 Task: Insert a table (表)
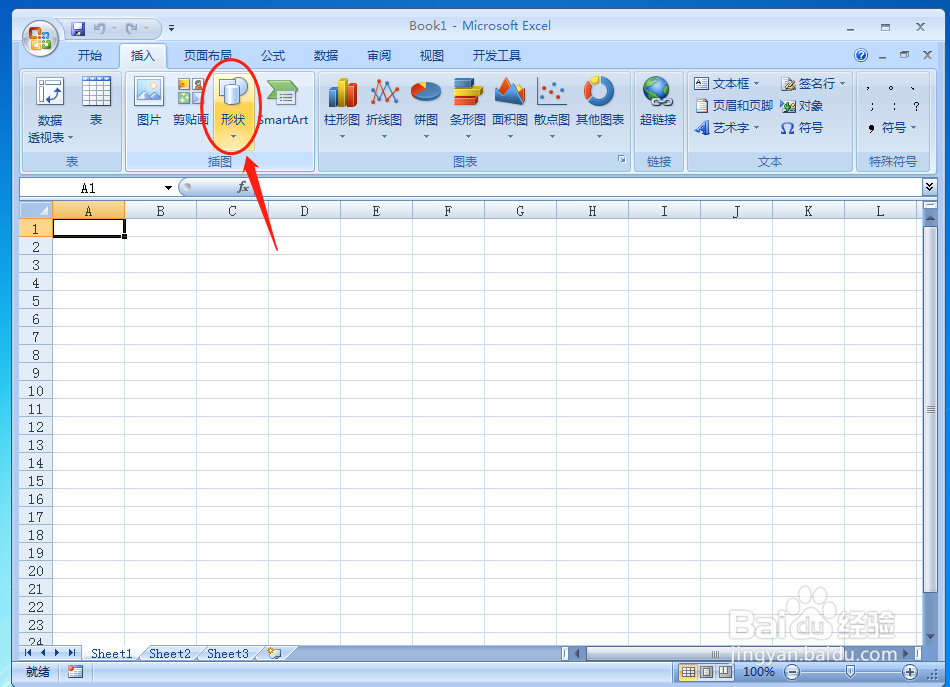tap(96, 102)
